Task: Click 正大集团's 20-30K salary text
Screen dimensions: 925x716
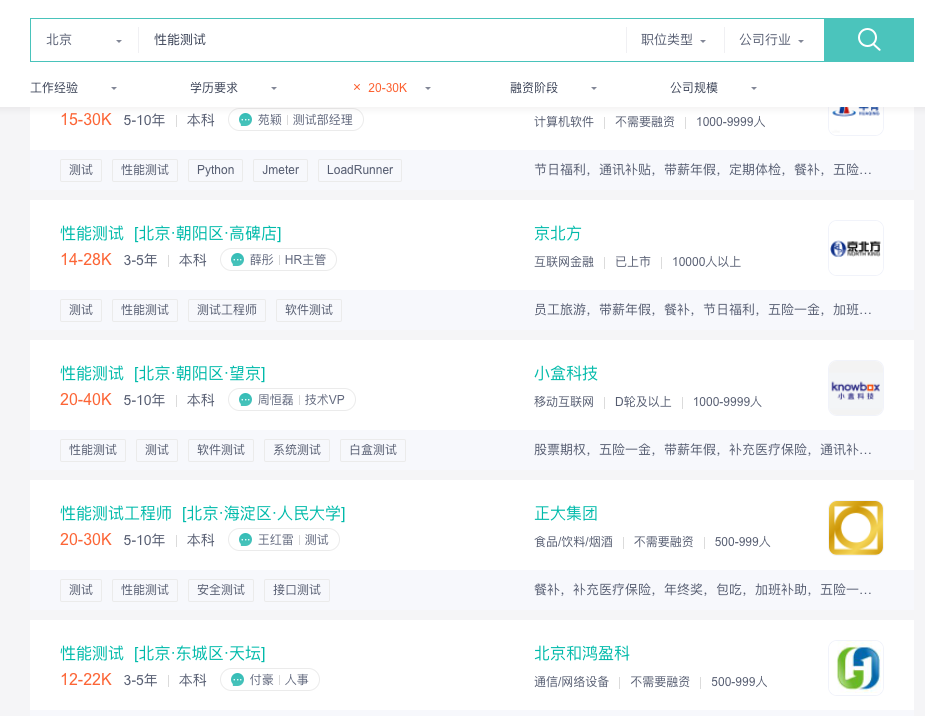Action: (x=86, y=540)
